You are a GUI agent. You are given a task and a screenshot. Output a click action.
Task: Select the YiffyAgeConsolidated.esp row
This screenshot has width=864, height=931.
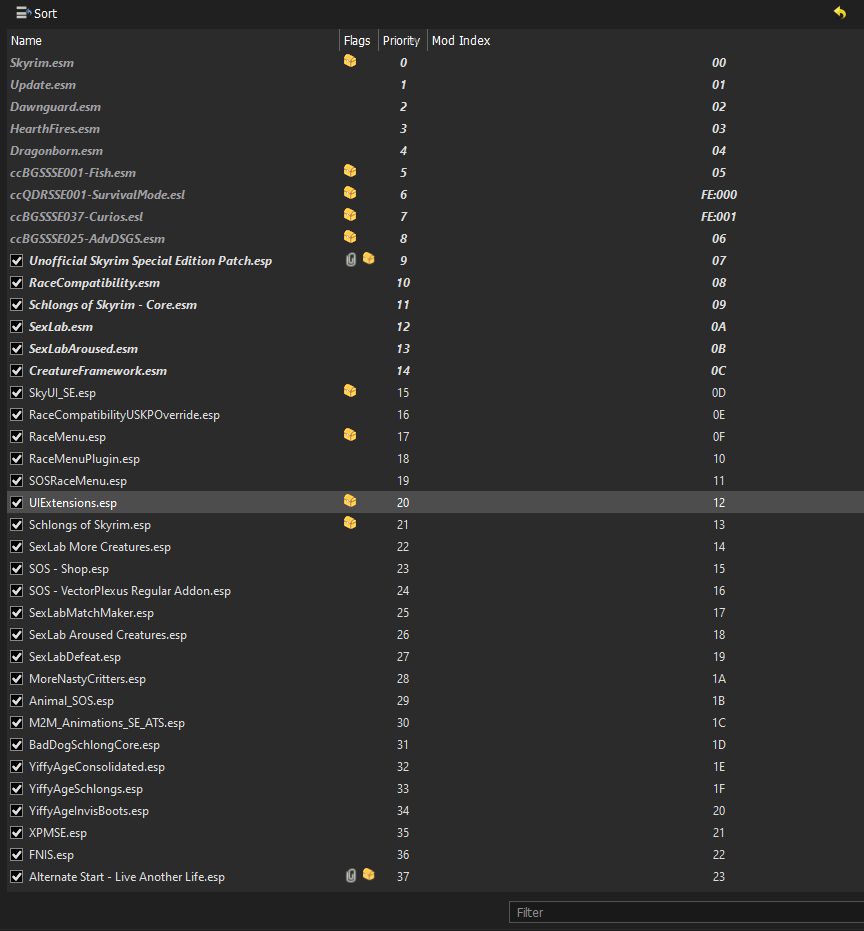[435, 767]
